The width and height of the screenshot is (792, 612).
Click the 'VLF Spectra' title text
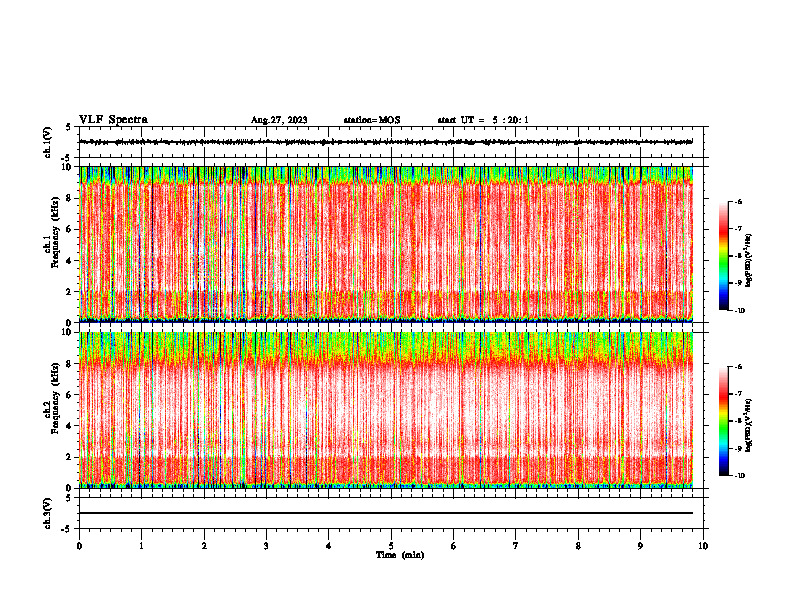[114, 120]
